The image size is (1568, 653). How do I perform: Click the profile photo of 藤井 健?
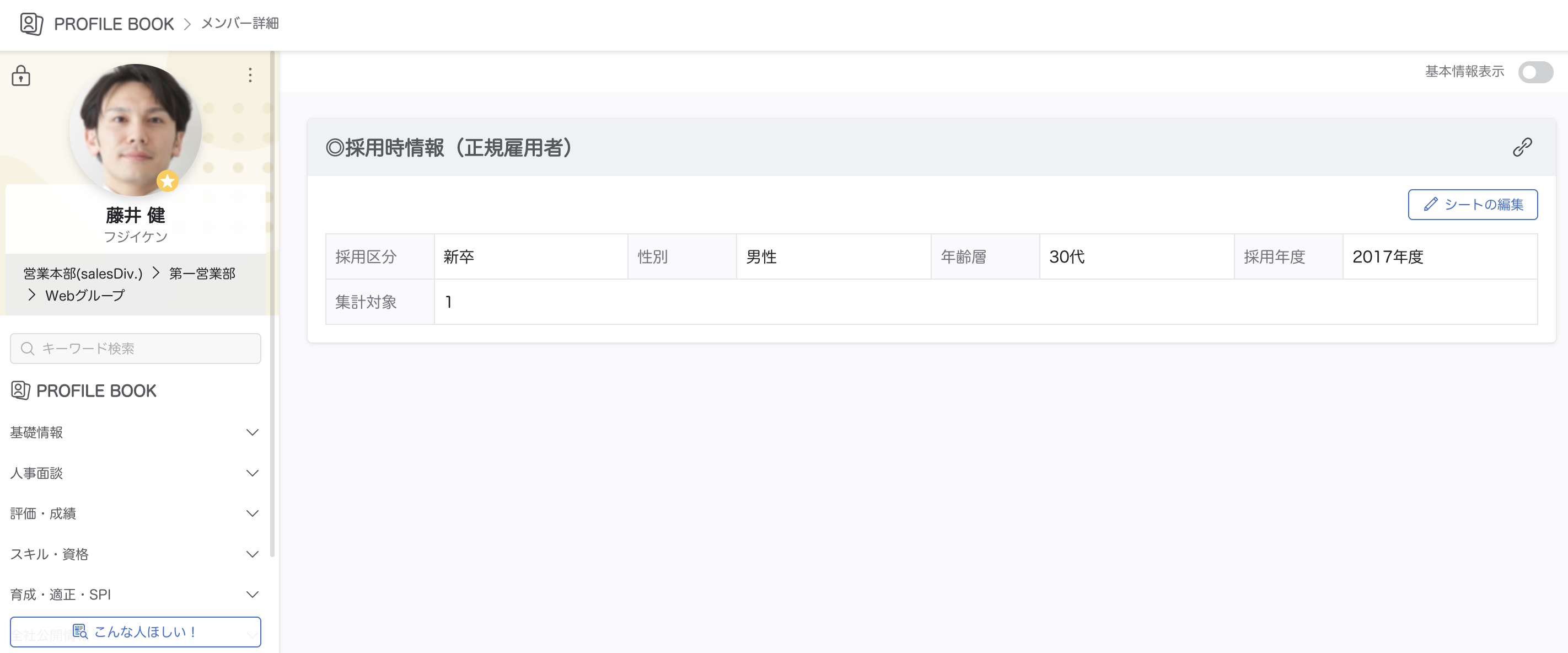click(x=135, y=130)
